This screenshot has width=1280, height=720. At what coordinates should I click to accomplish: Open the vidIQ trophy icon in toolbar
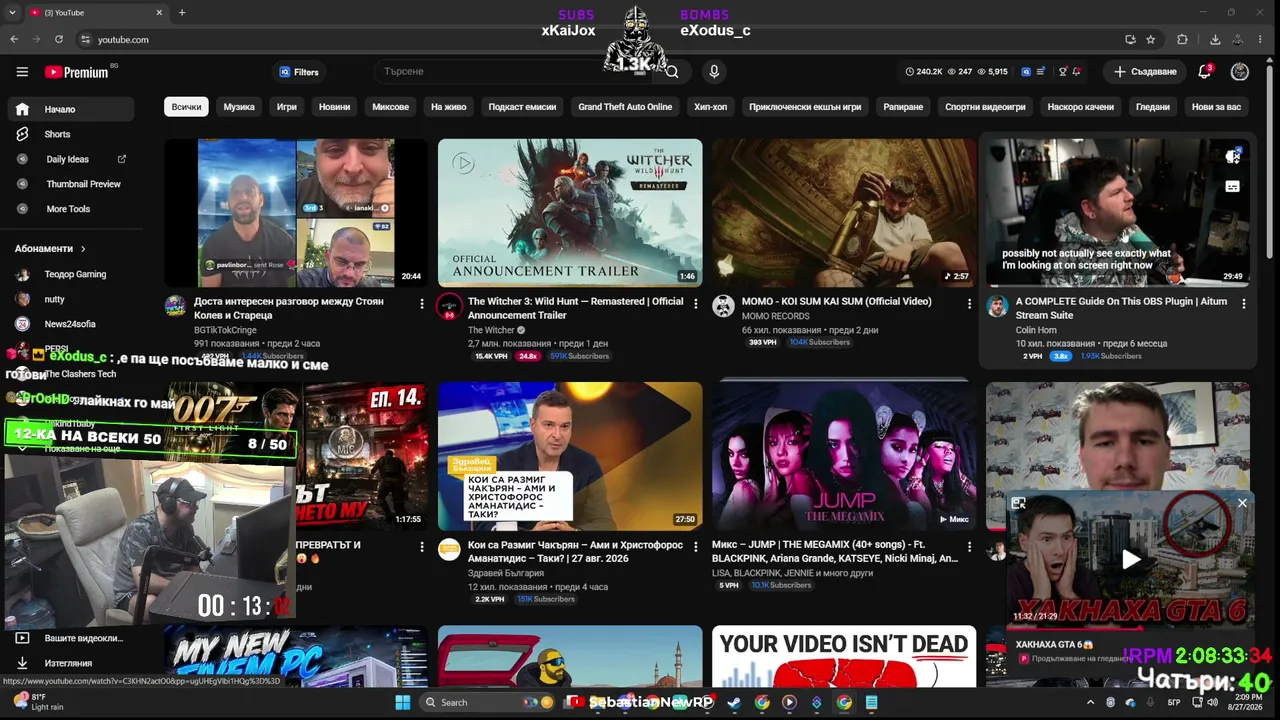tap(1062, 72)
